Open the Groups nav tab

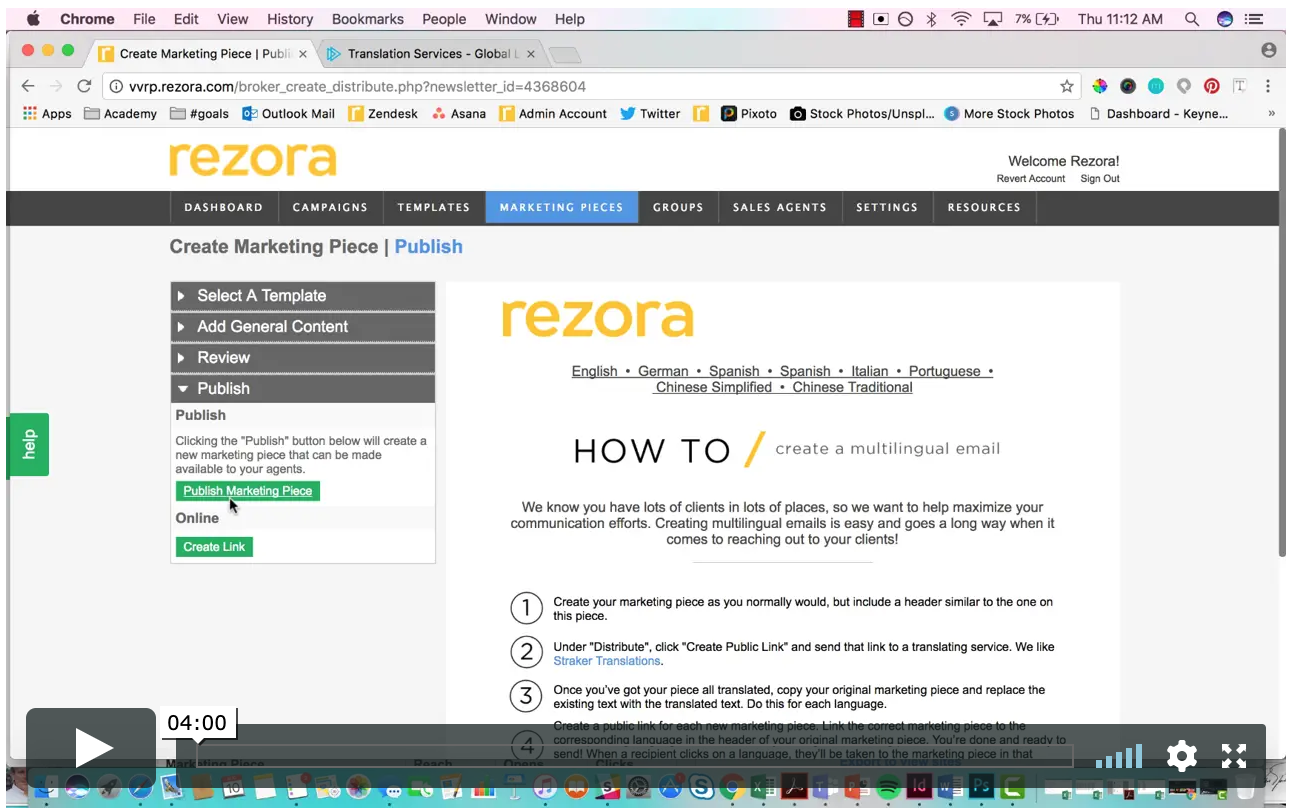tap(678, 207)
